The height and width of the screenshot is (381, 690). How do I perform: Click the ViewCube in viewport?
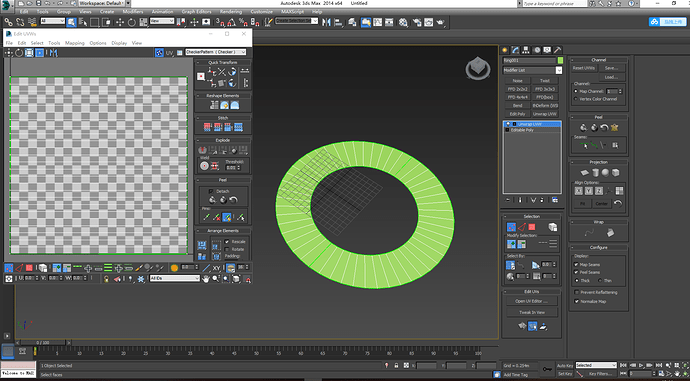(478, 69)
